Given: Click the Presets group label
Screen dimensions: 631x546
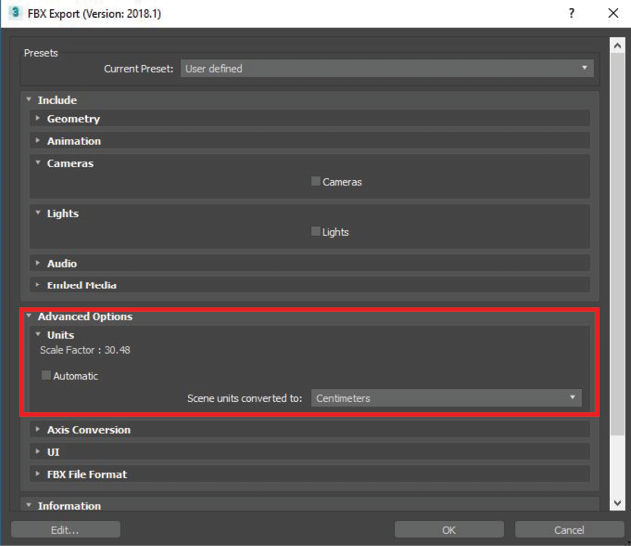Looking at the screenshot, I should point(41,53).
